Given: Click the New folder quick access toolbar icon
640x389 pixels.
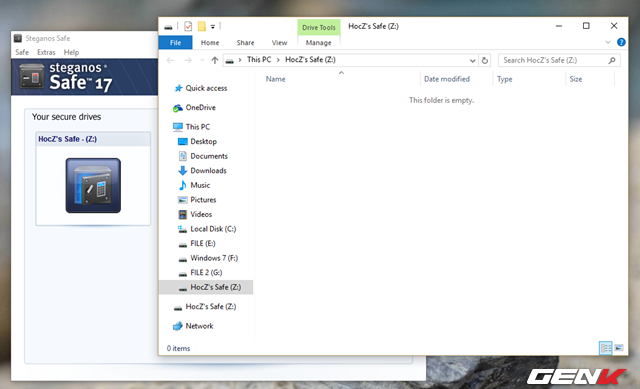Looking at the screenshot, I should (202, 27).
